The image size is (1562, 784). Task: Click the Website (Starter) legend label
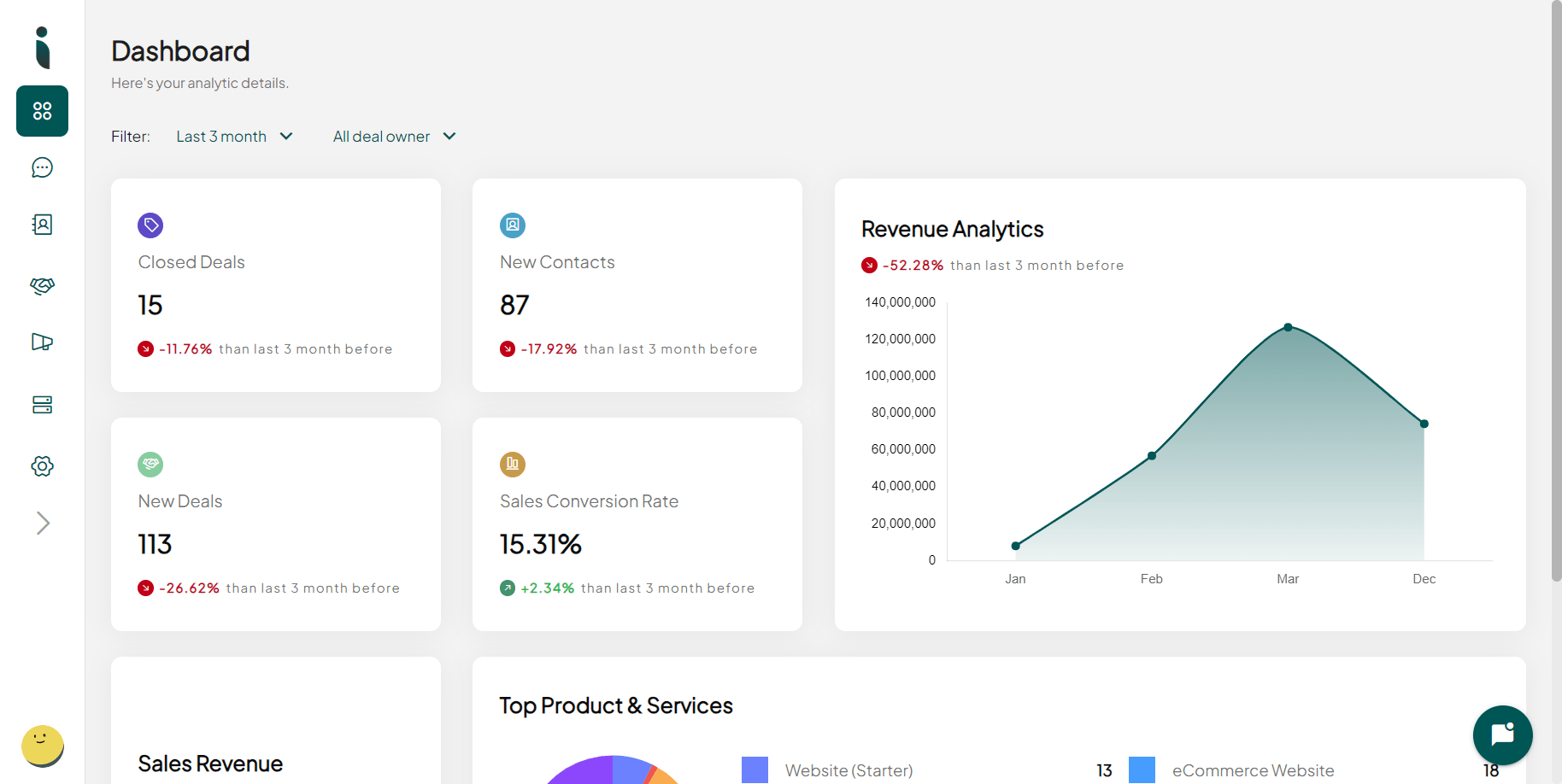pyautogui.click(x=849, y=770)
